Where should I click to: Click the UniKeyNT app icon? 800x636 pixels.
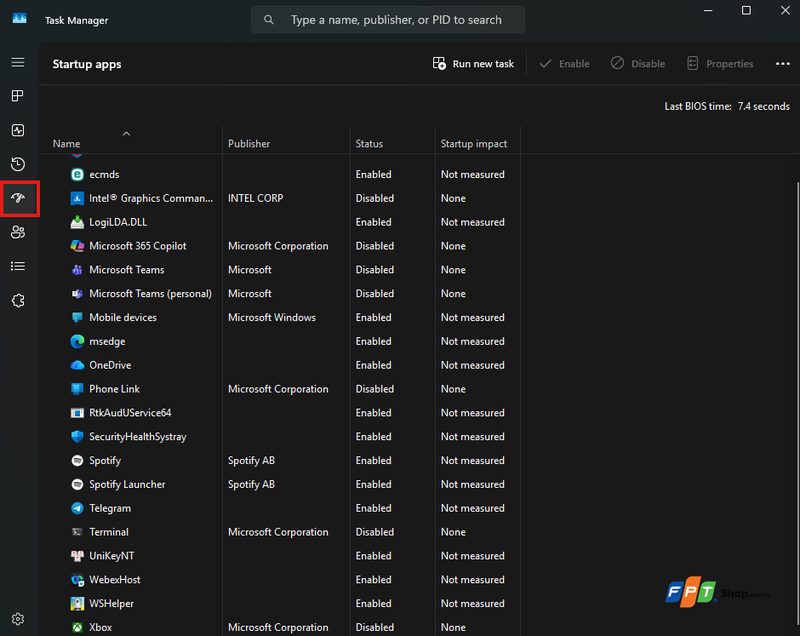pos(77,556)
